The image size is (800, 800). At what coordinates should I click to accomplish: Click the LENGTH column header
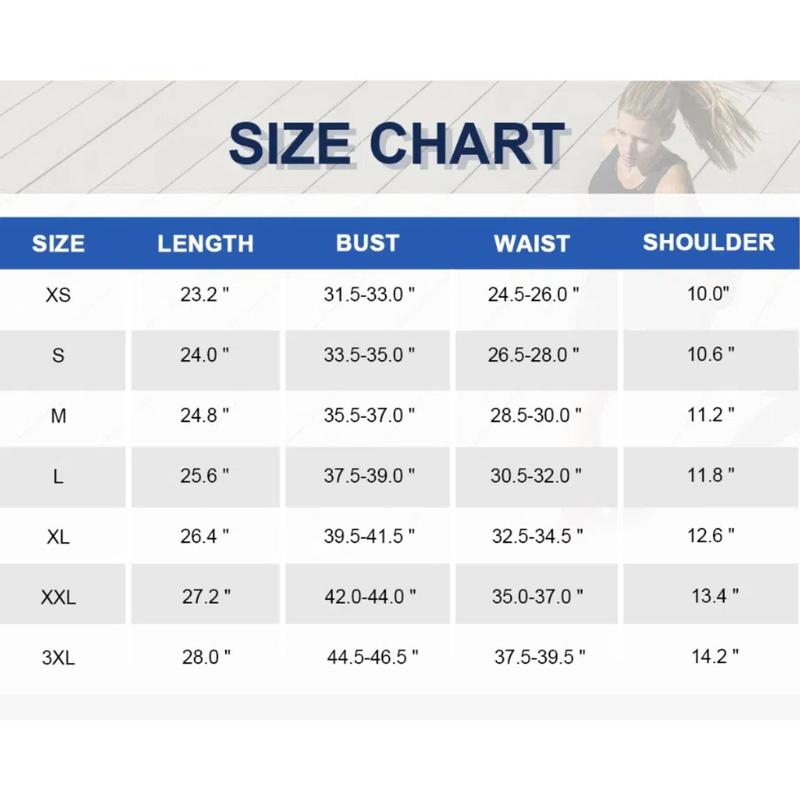point(205,244)
